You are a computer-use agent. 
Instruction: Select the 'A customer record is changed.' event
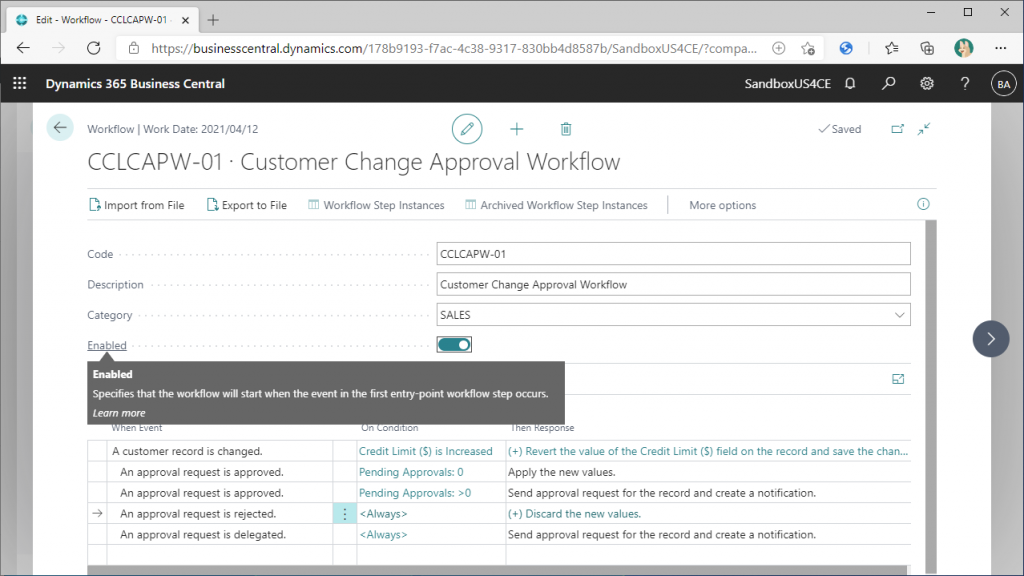tap(187, 451)
